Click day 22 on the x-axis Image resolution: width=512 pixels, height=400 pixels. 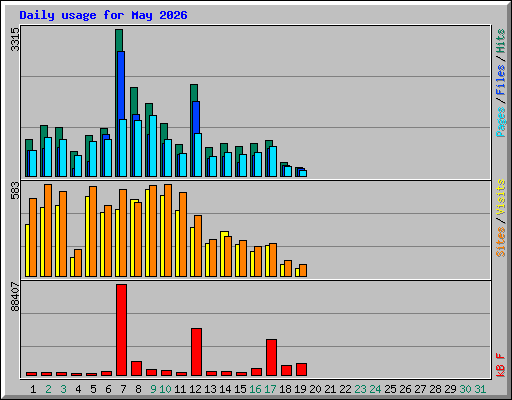coord(345,389)
